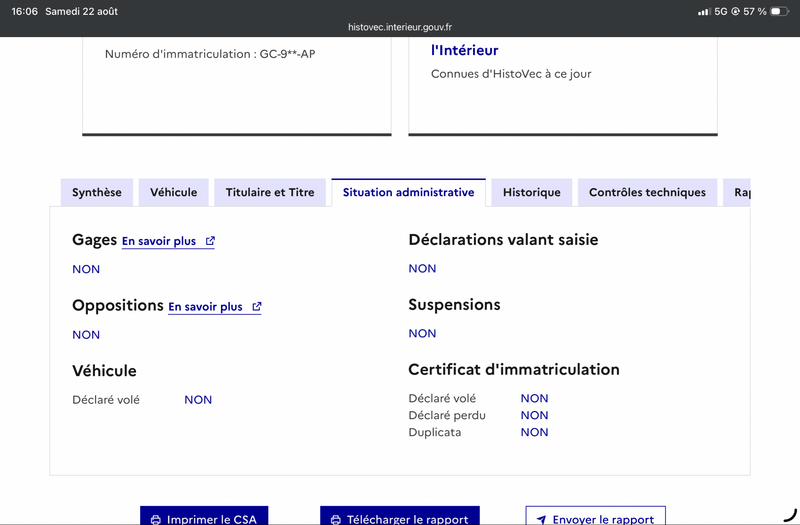800x525 pixels.
Task: Click printer icon on Imprimer le CSA
Action: (x=156, y=520)
